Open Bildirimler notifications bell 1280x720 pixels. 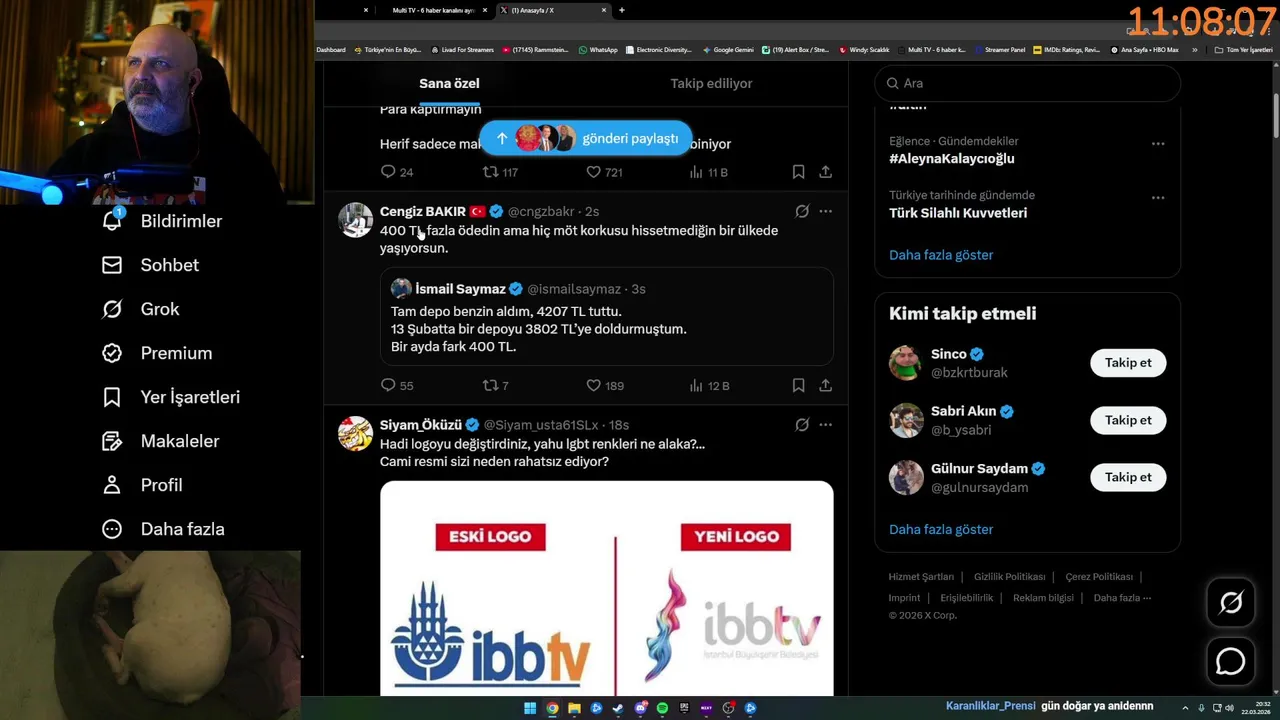(x=160, y=221)
